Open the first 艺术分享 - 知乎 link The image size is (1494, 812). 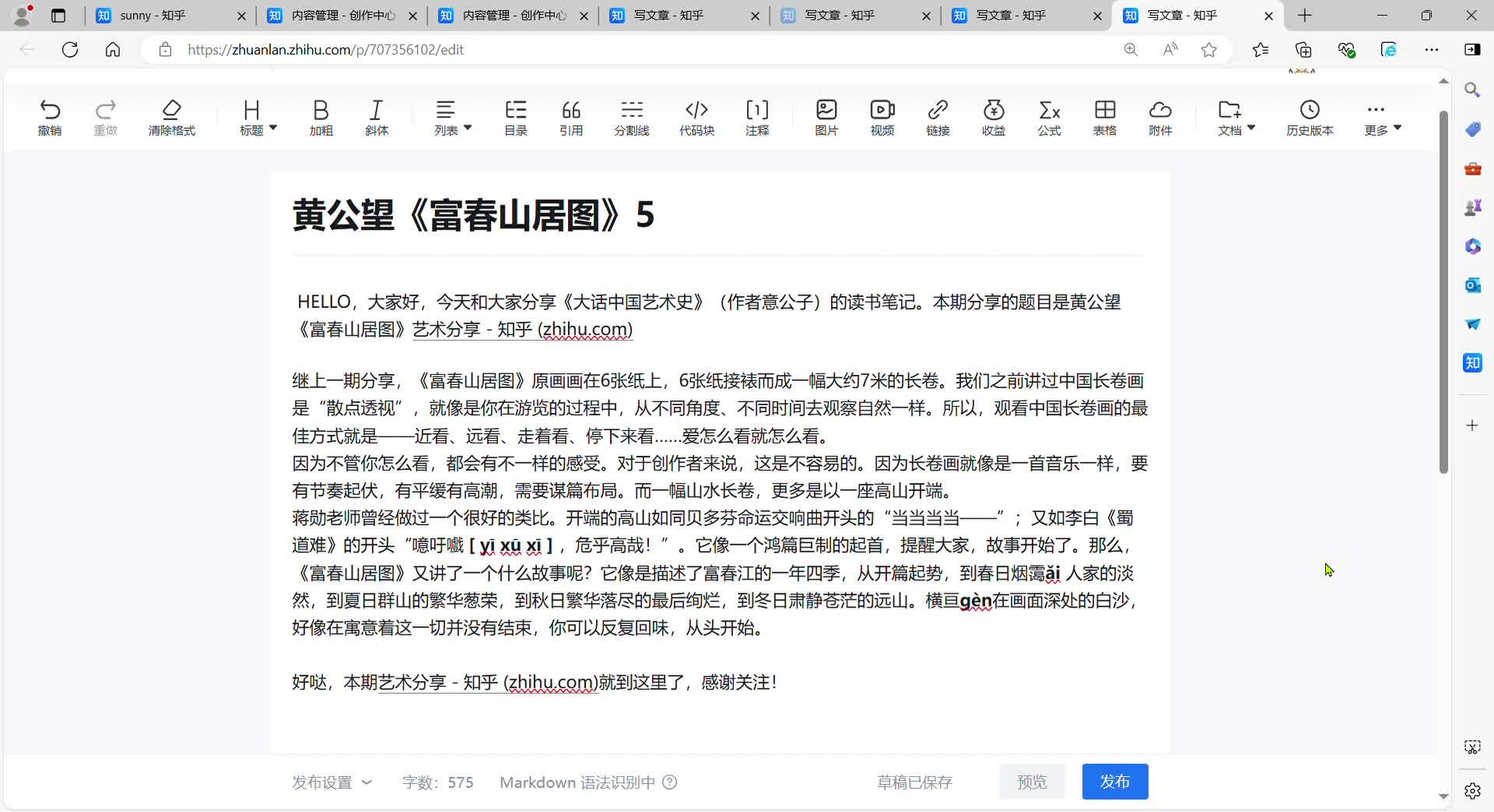click(522, 330)
